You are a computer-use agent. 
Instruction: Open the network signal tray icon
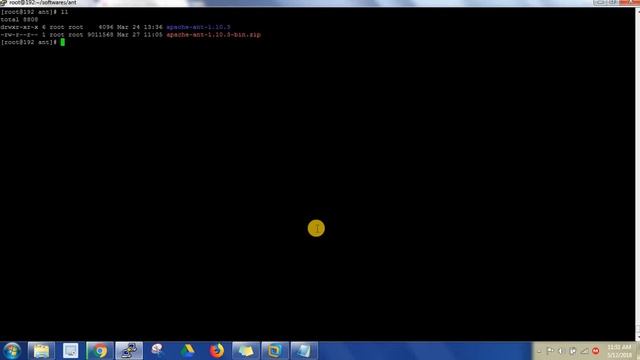pyautogui.click(x=584, y=351)
